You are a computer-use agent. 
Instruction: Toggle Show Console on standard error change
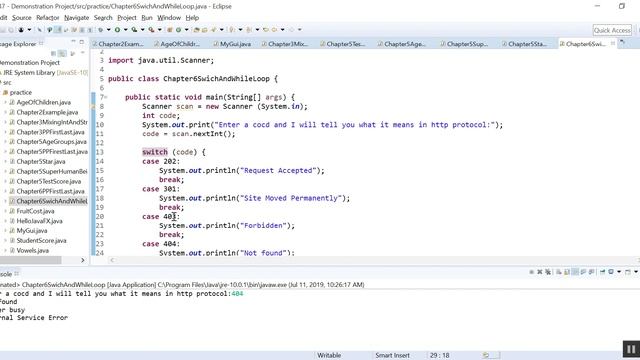[591, 272]
